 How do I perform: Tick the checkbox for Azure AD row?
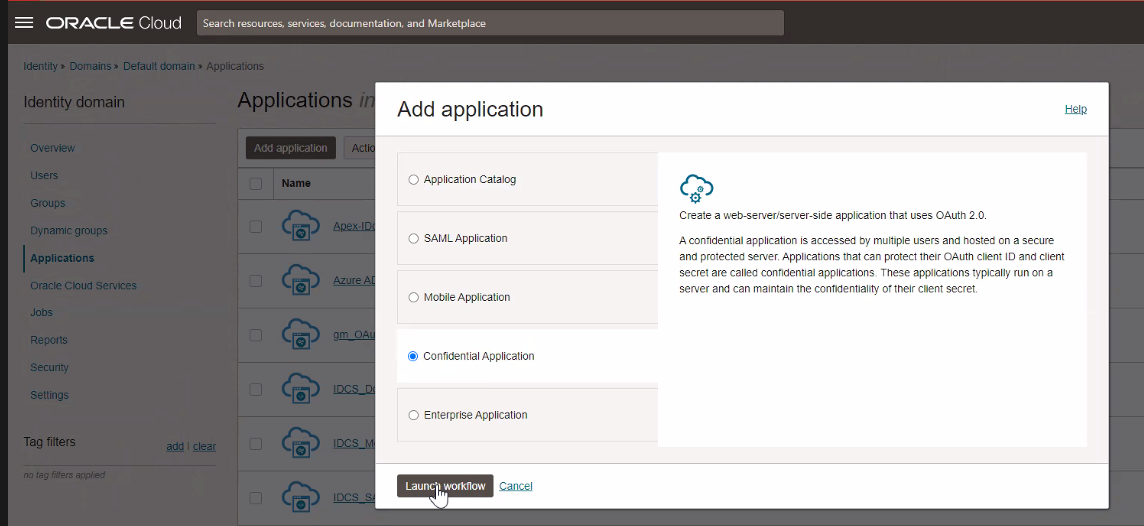(255, 280)
